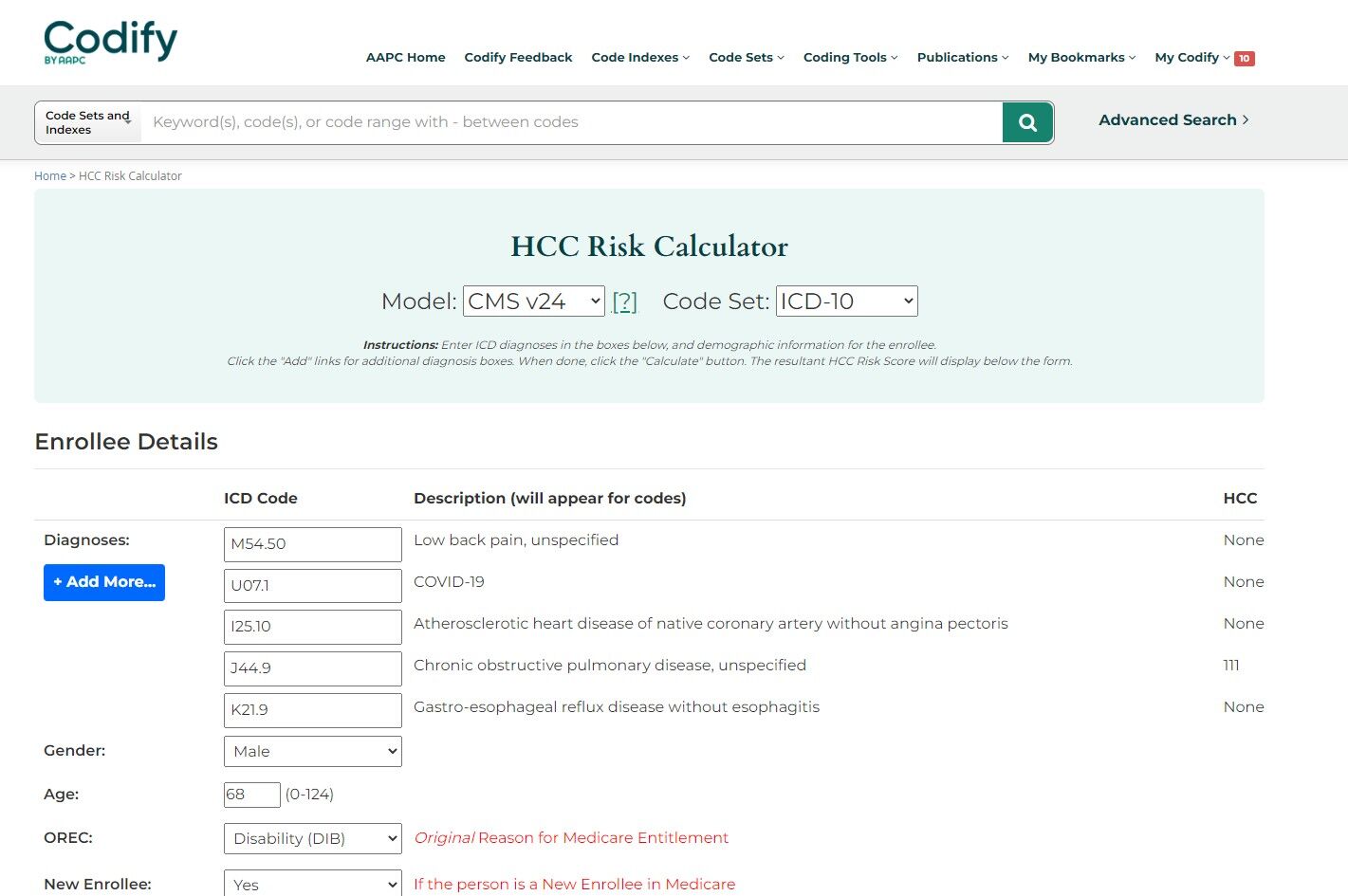Open the Model dropdown showing CMS v24
1348x896 pixels.
pyautogui.click(x=534, y=302)
